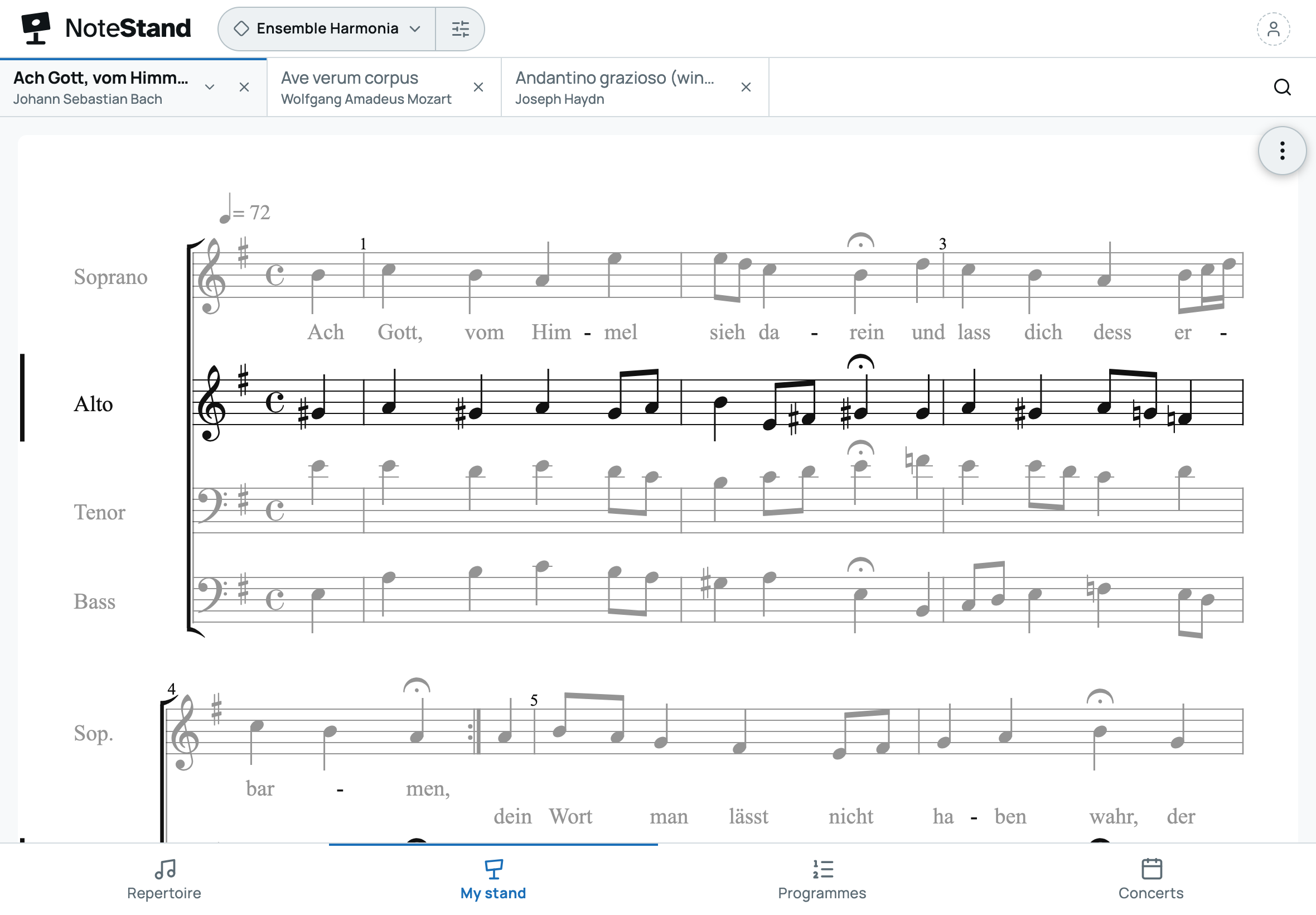Click measure number 3 above soprano staff
This screenshot has height=915, width=1316.
click(942, 244)
